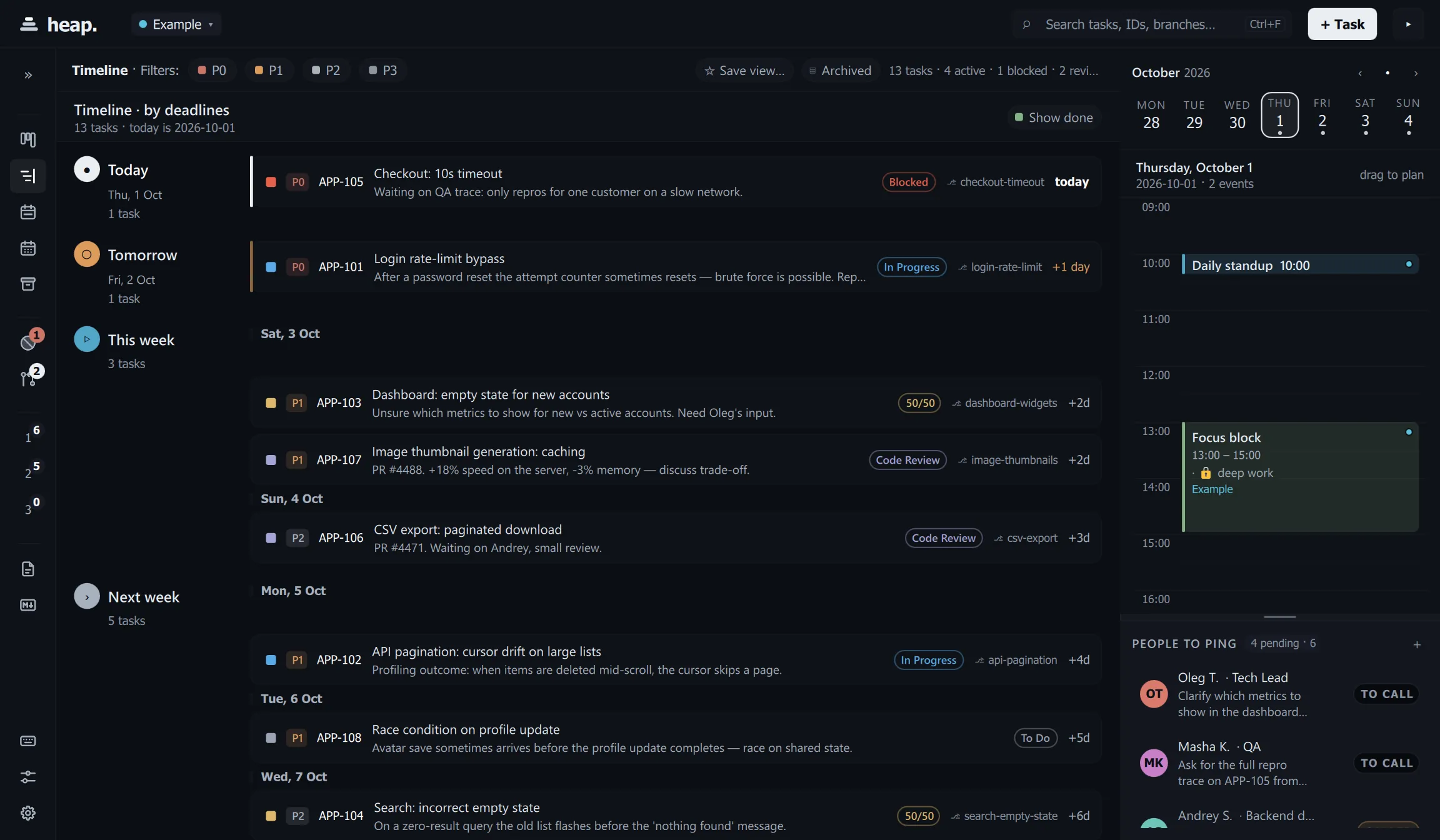Add a person to ping with plus icon
The height and width of the screenshot is (840, 1440).
tap(1417, 644)
